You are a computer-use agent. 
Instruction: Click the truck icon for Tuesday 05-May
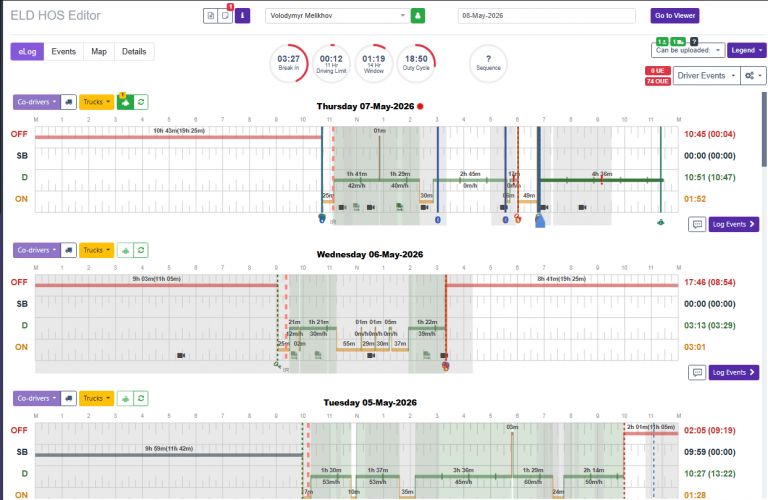click(x=69, y=398)
